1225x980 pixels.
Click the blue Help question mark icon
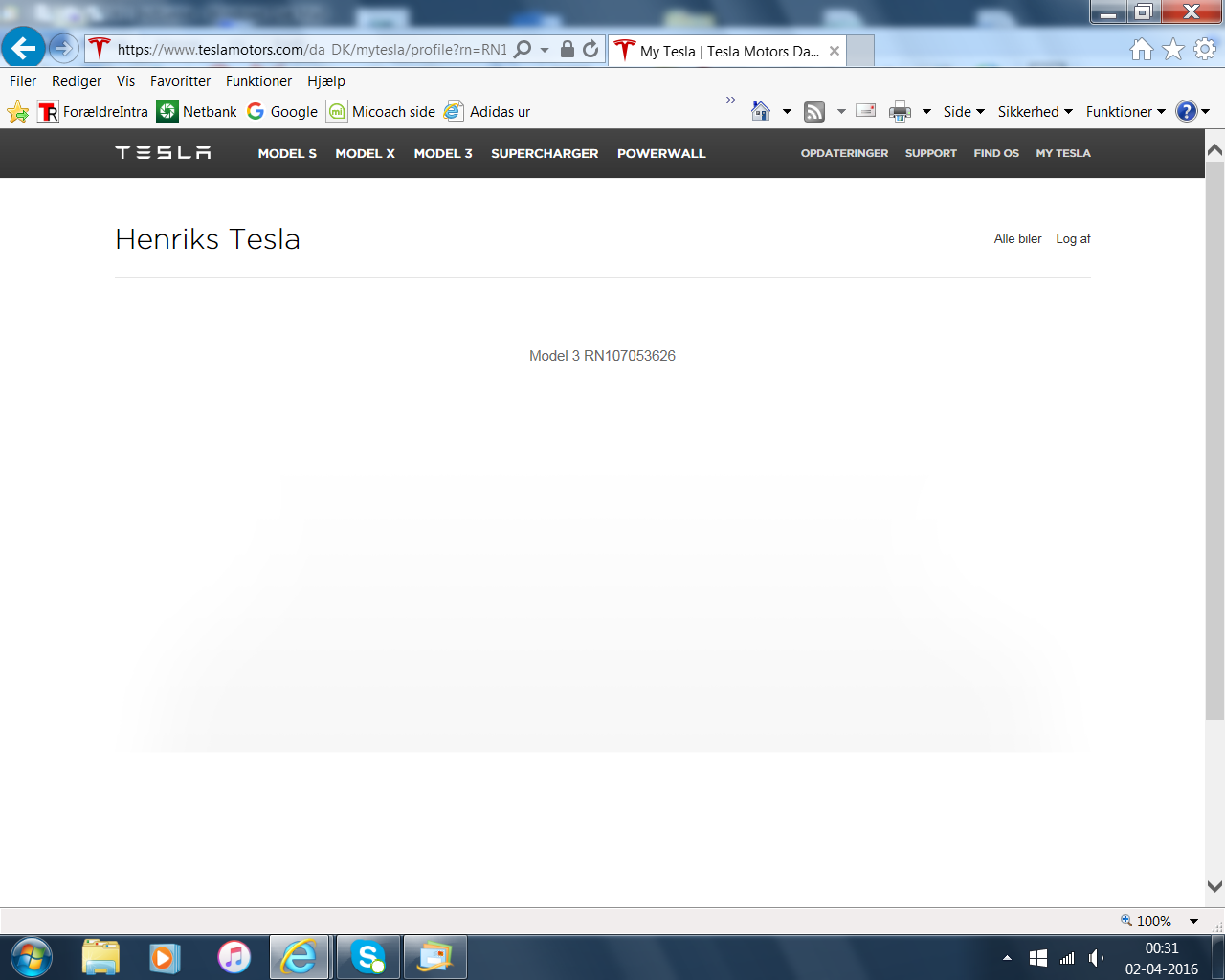pos(1187,111)
